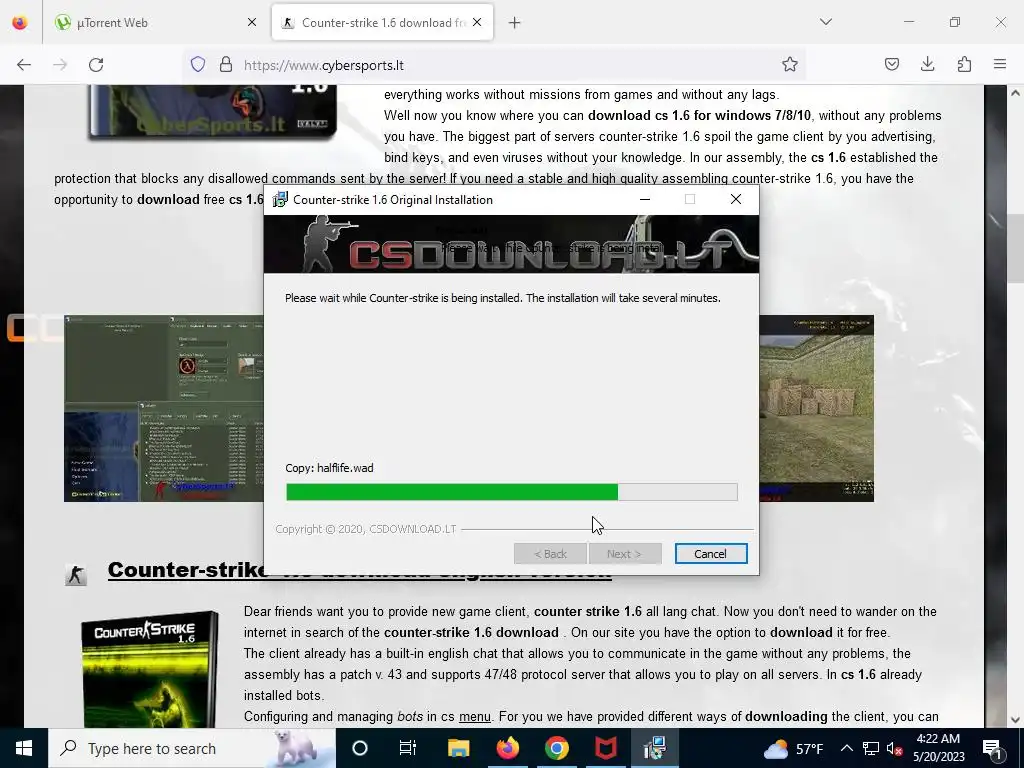Click the underlined menu link
Image resolution: width=1024 pixels, height=768 pixels.
pos(475,716)
